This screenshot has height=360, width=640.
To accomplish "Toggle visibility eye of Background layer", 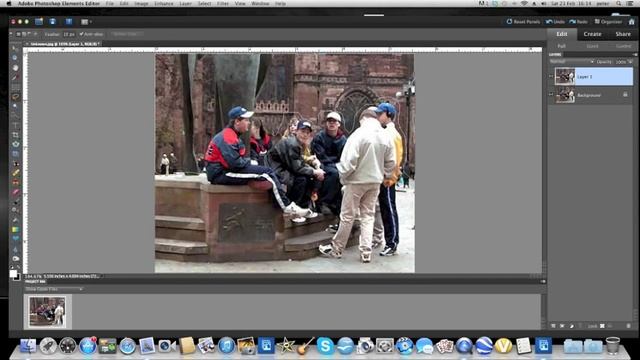I will coord(551,95).
